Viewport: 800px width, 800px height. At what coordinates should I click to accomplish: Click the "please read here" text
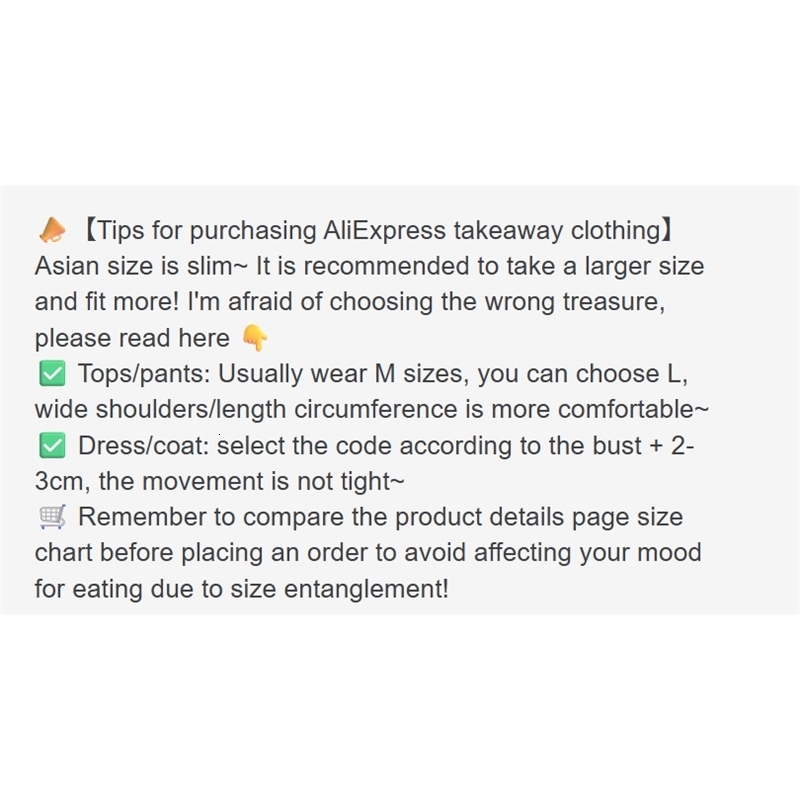click(132, 339)
